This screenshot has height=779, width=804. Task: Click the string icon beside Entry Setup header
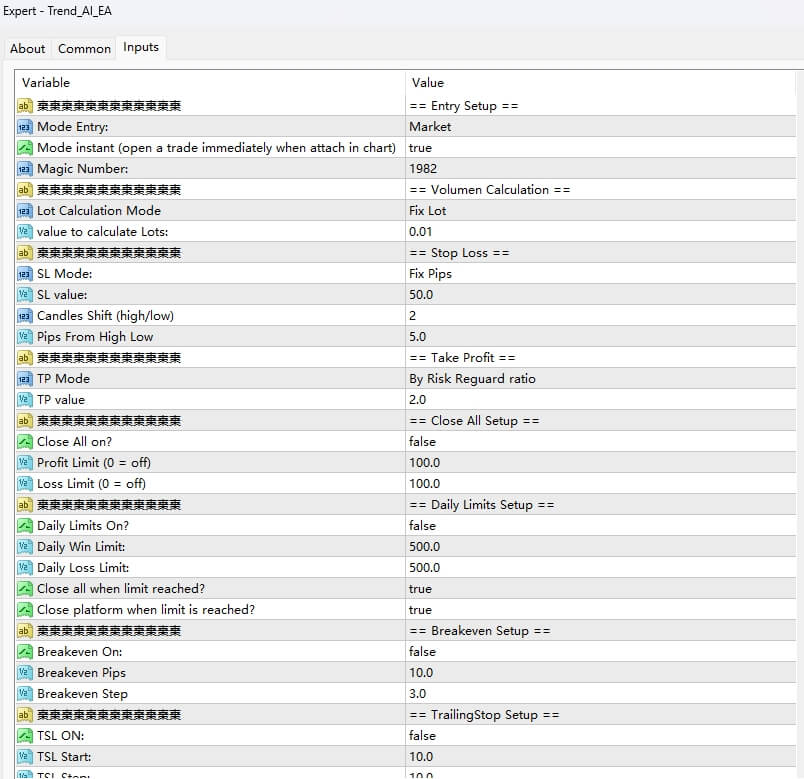(x=25, y=106)
